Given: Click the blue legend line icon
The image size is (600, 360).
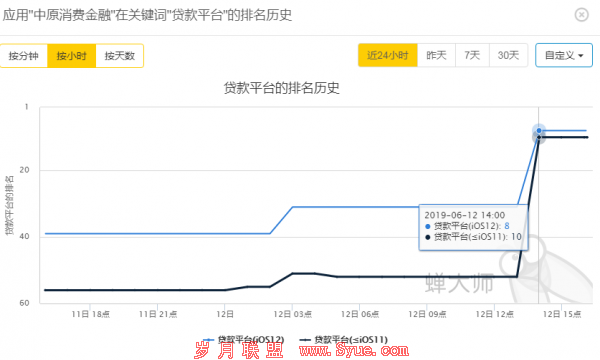Looking at the screenshot, I should [209, 340].
